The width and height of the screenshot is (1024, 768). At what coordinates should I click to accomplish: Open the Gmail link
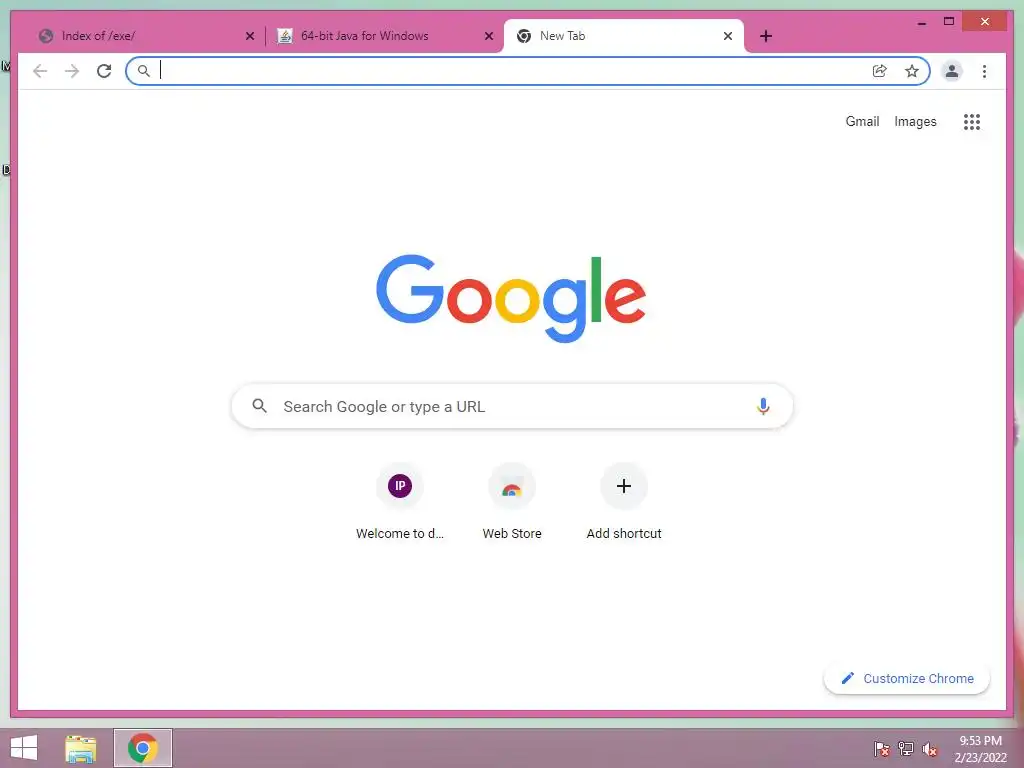click(862, 121)
